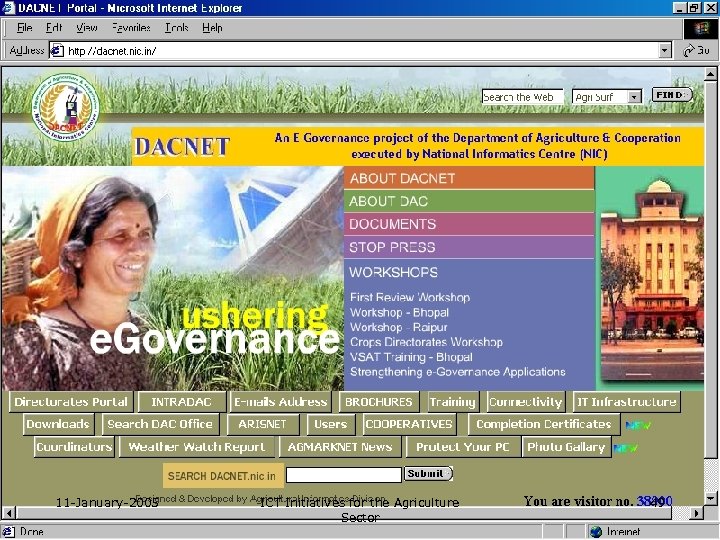Viewport: 720px width, 540px height.
Task: Click the vertical scrollbar up arrow
Action: click(x=710, y=74)
